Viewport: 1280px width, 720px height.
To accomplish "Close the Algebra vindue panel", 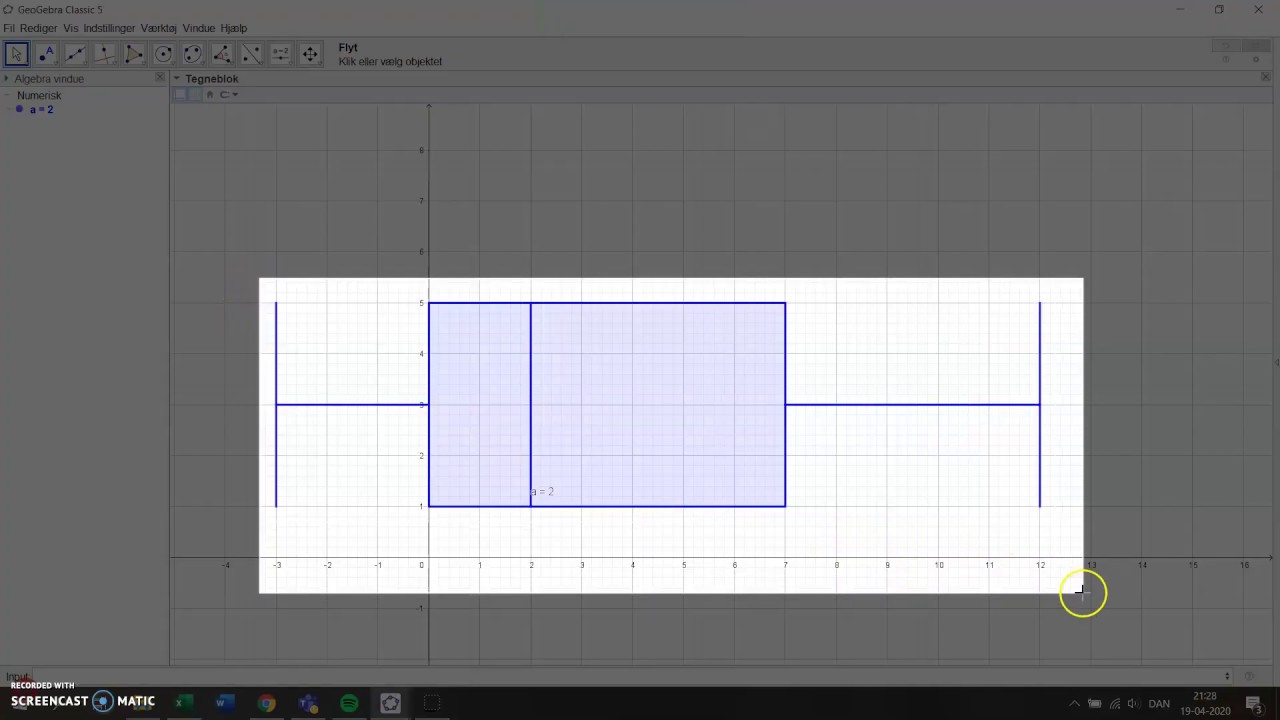I will pos(159,77).
